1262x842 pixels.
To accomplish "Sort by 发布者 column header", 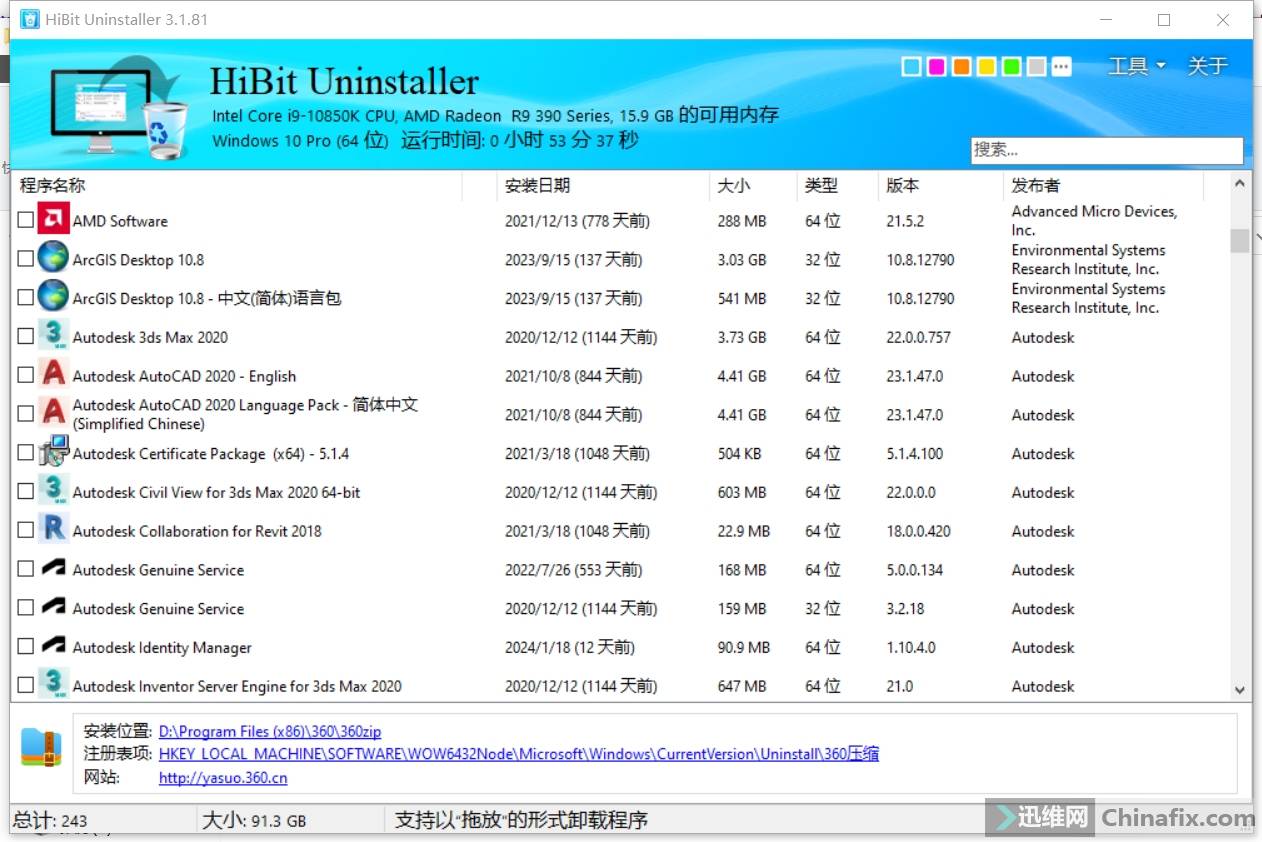I will 1104,185.
